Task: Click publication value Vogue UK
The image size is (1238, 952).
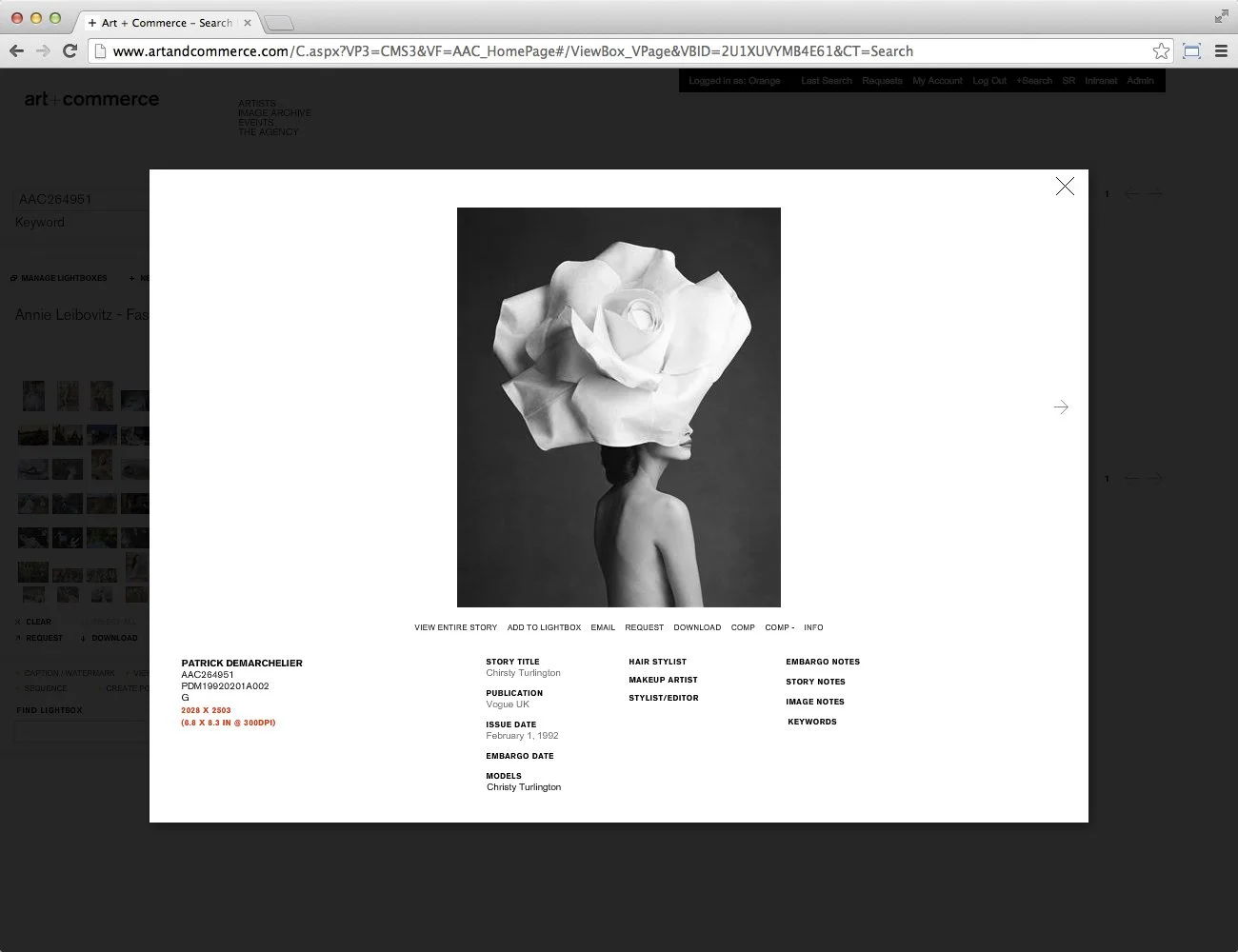Action: (508, 704)
